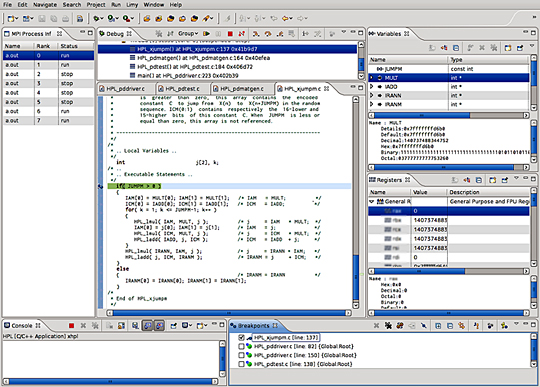Click the Description column header in Registers view
The width and height of the screenshot is (540, 387).
488,192
